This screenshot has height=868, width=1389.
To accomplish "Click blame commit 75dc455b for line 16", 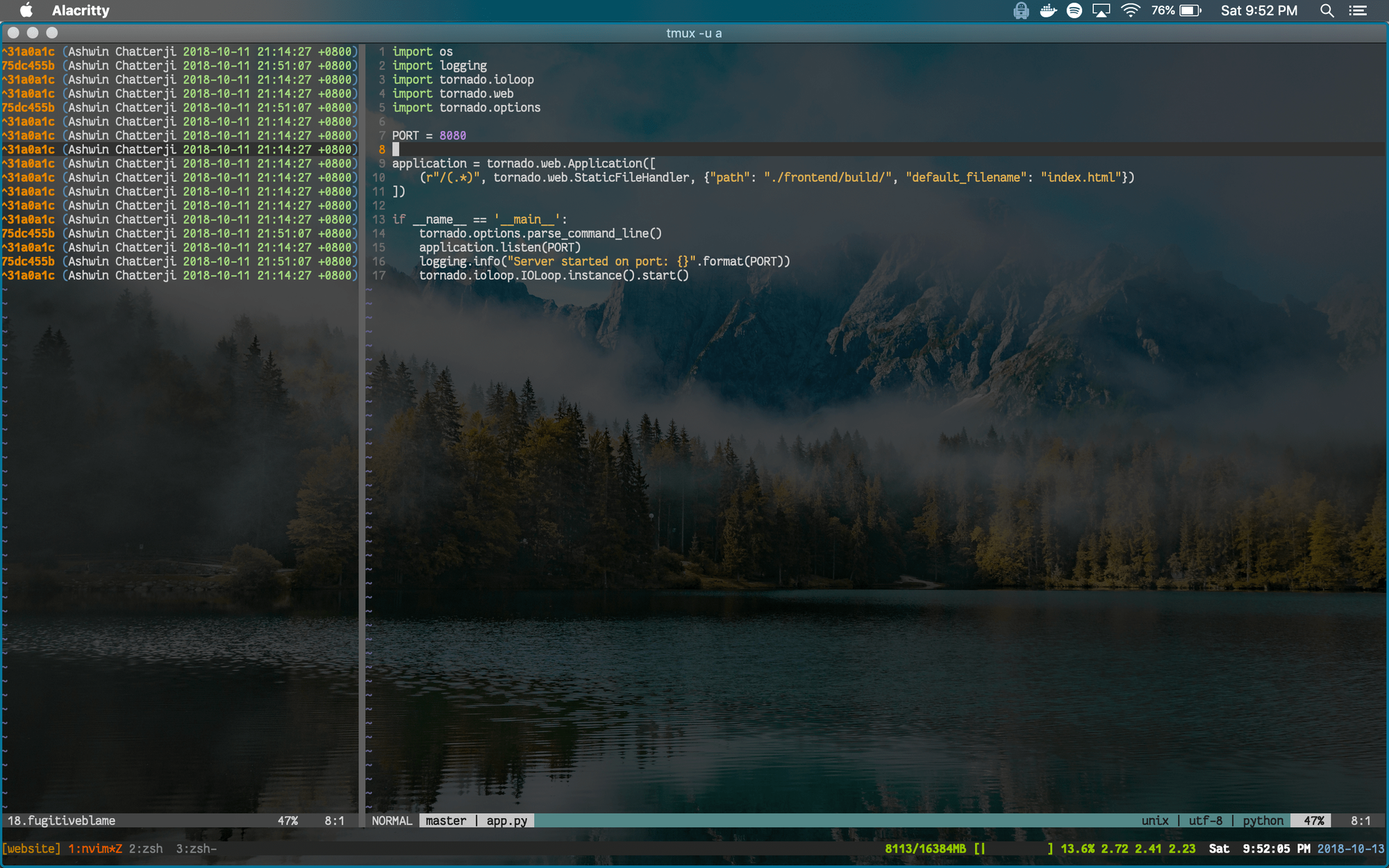I will pyautogui.click(x=28, y=262).
